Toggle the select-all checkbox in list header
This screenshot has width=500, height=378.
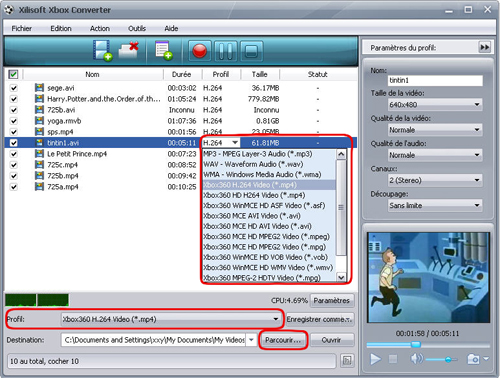click(13, 74)
